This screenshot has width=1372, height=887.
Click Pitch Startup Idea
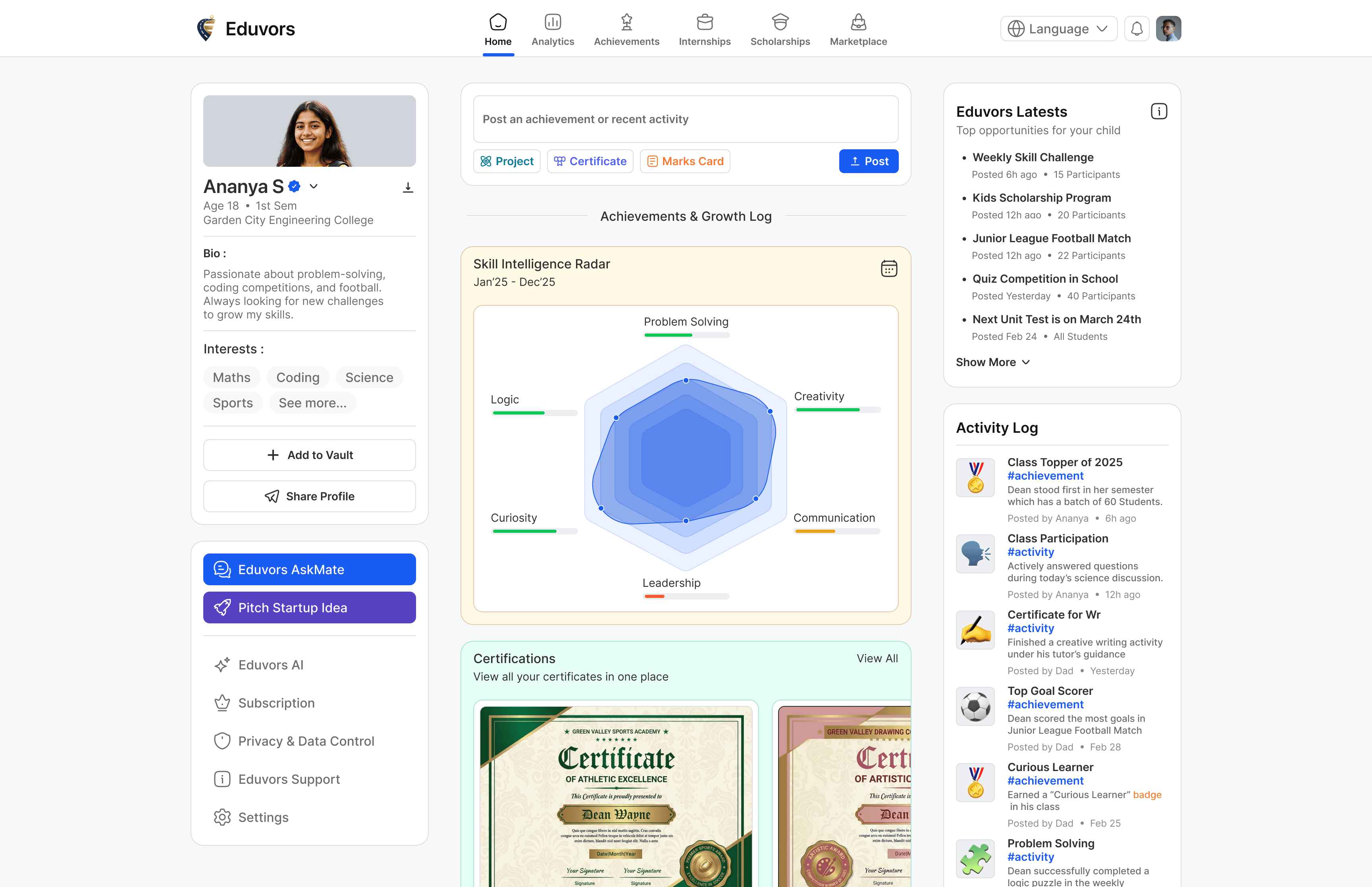[310, 607]
